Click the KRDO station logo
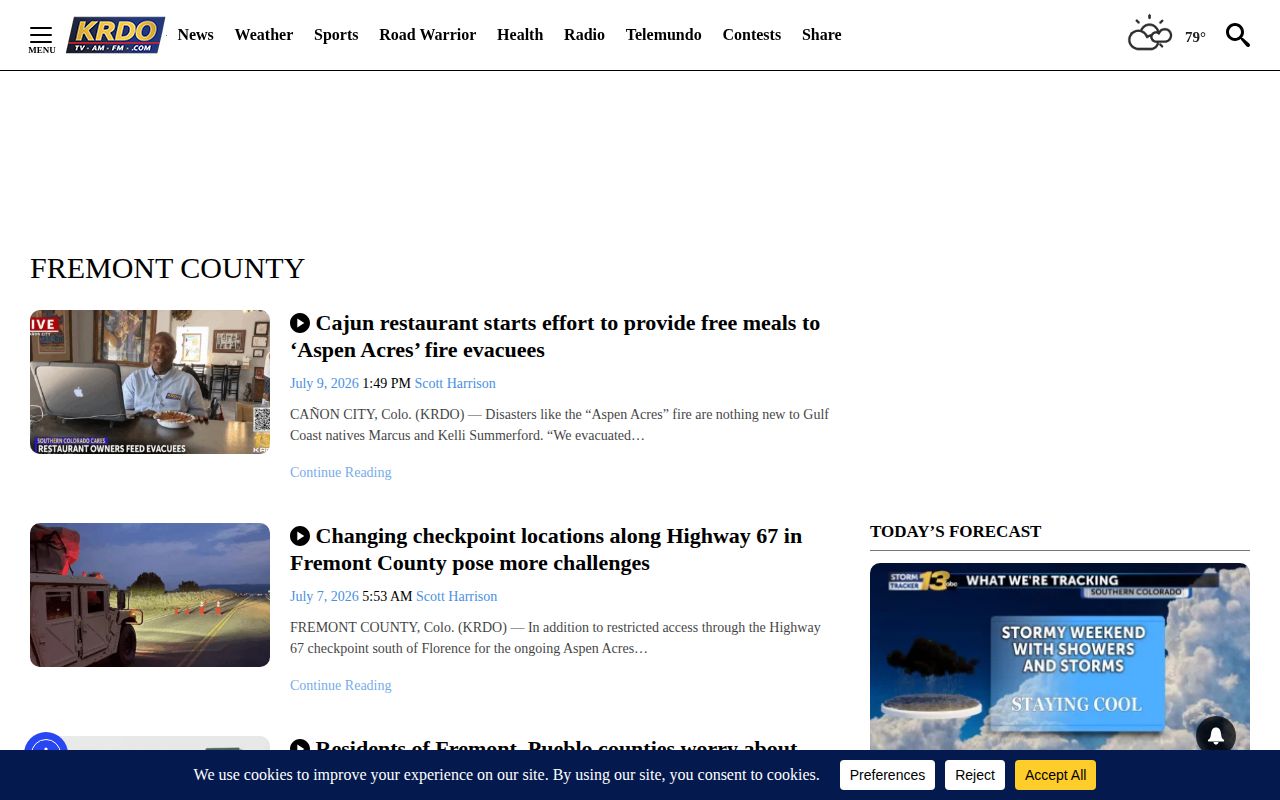This screenshot has width=1280, height=800. [115, 35]
